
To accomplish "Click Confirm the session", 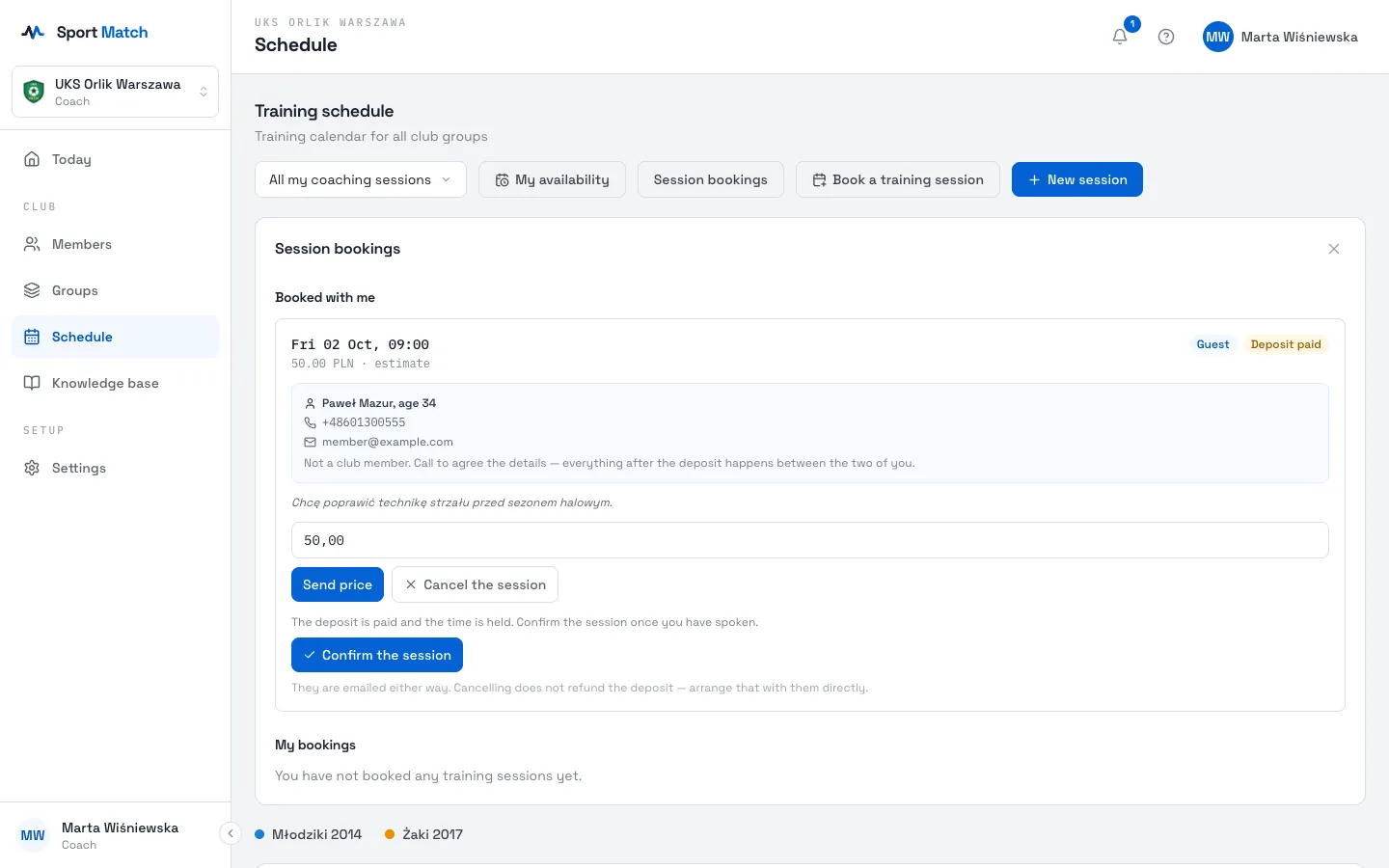I will click(377, 655).
